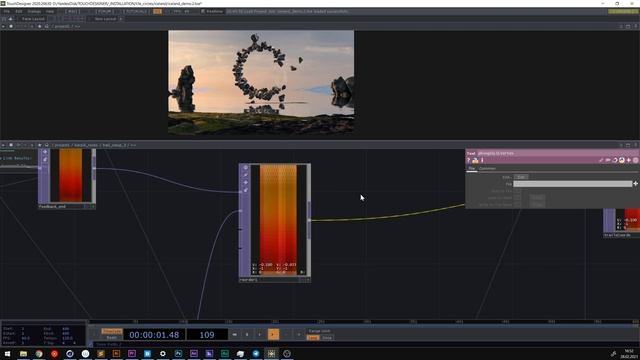Open the File menu
This screenshot has width=640, height=360.
(x=7, y=11)
